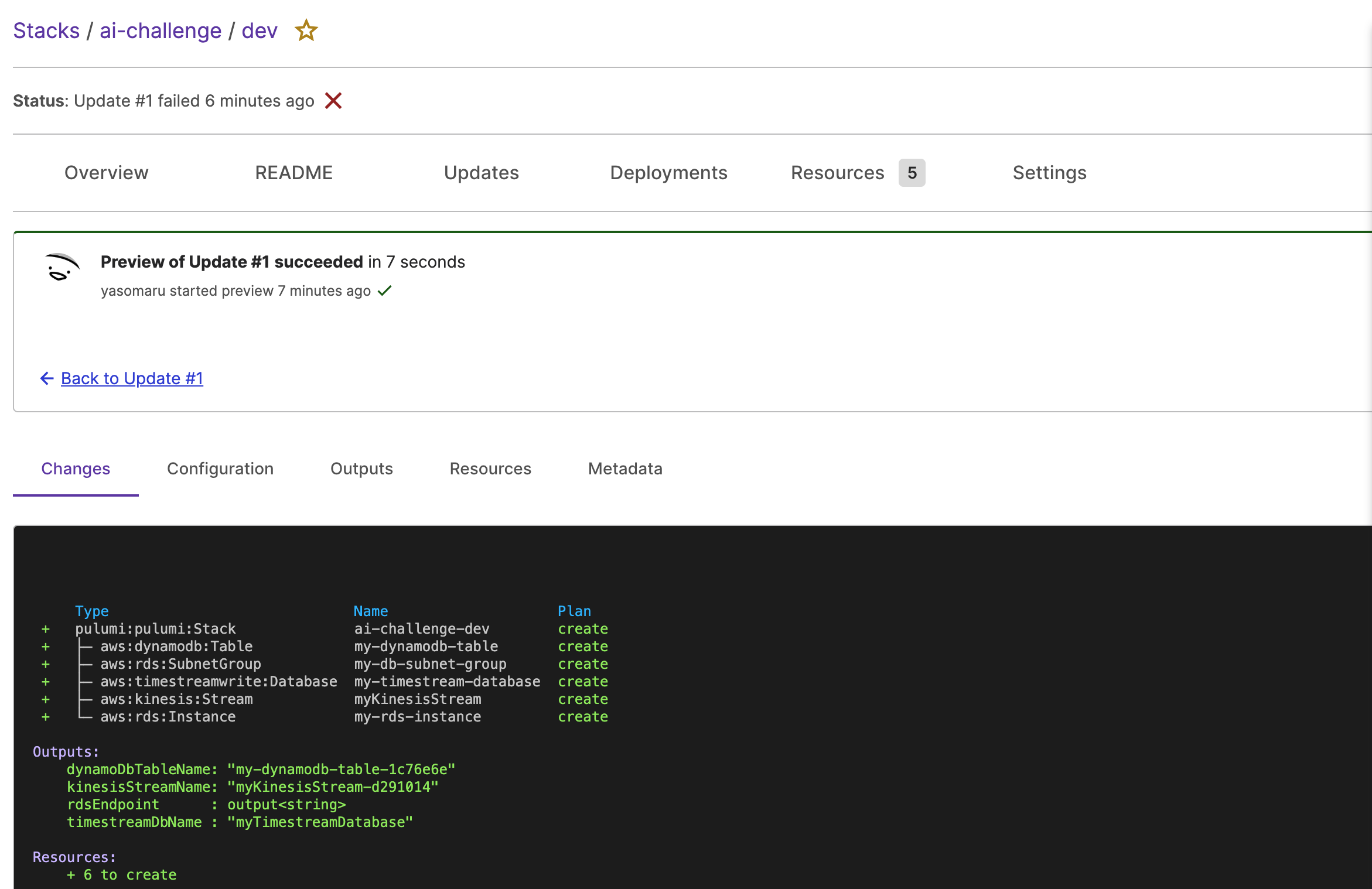Open dev stack breadcrumb link
Screen dimensions: 1372x889
(x=260, y=30)
